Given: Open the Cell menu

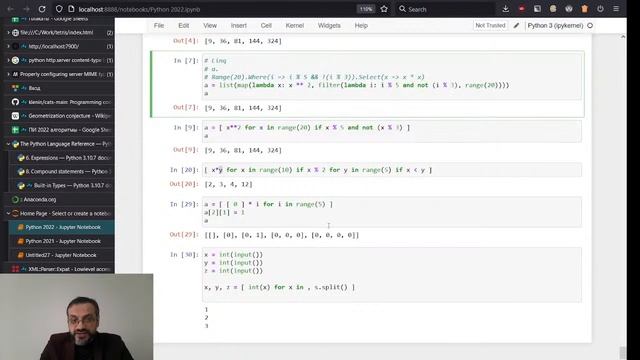Looking at the screenshot, I should (266, 25).
